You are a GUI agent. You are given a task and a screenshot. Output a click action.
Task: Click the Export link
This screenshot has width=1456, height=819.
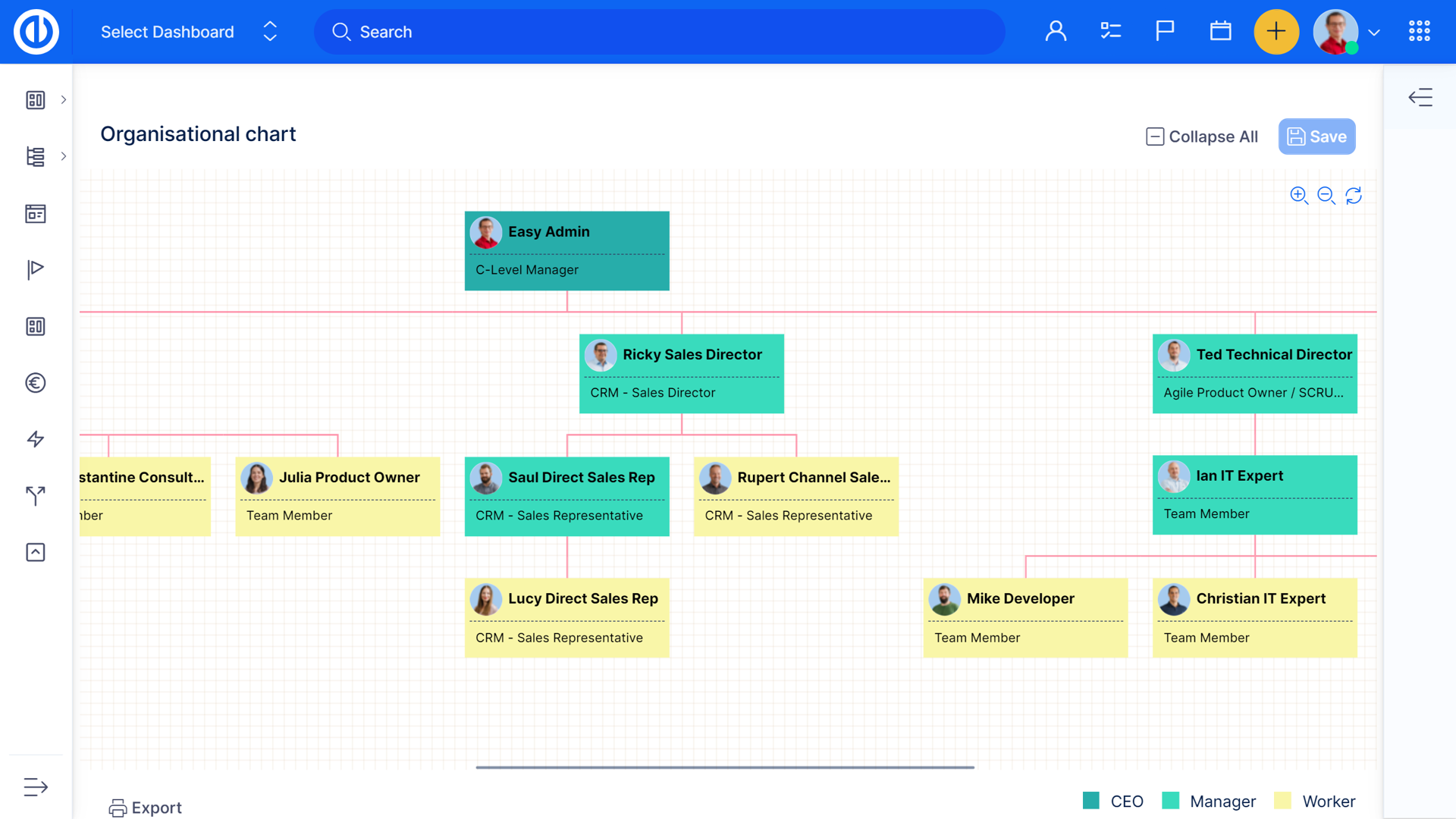coord(146,808)
